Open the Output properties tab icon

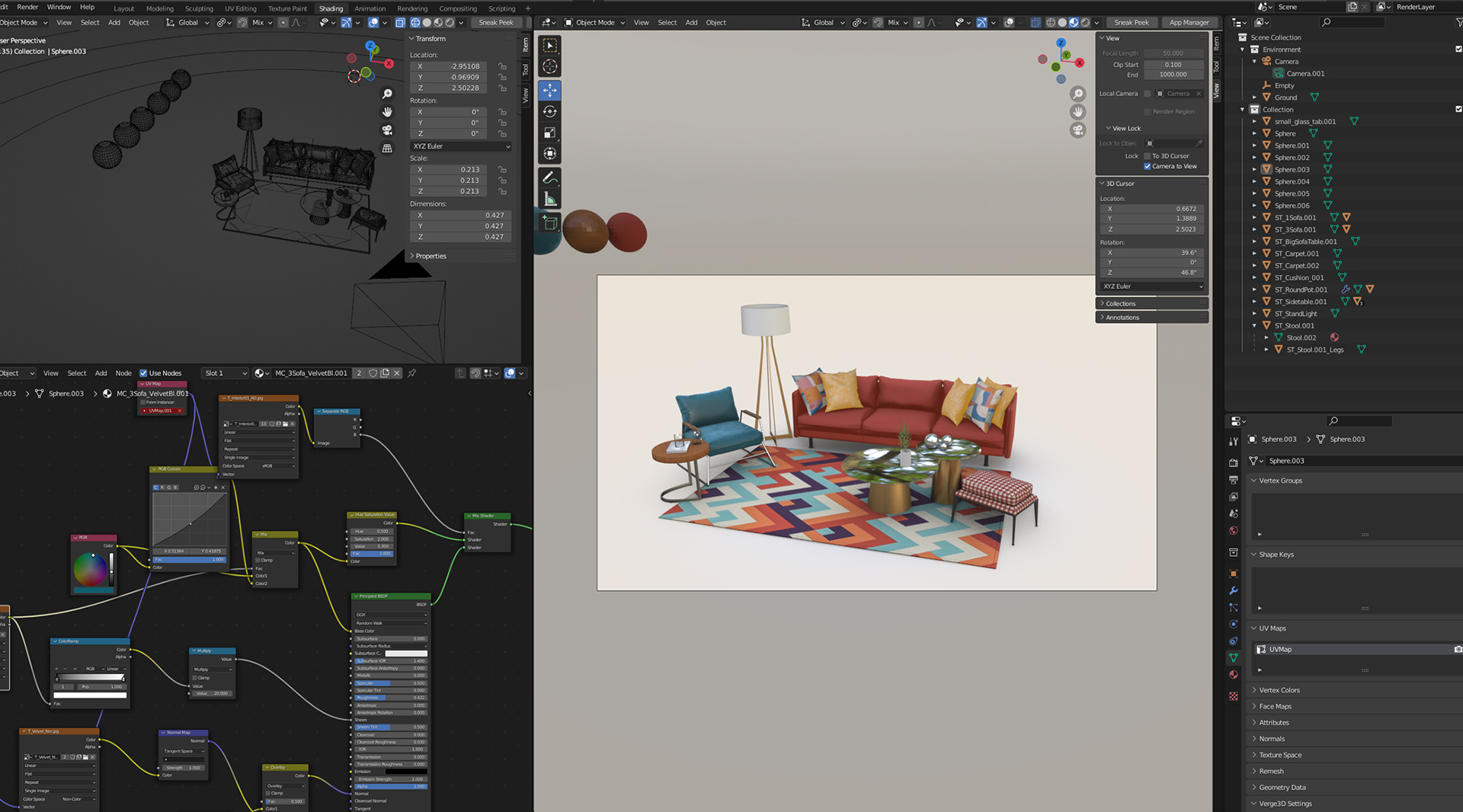(1234, 480)
